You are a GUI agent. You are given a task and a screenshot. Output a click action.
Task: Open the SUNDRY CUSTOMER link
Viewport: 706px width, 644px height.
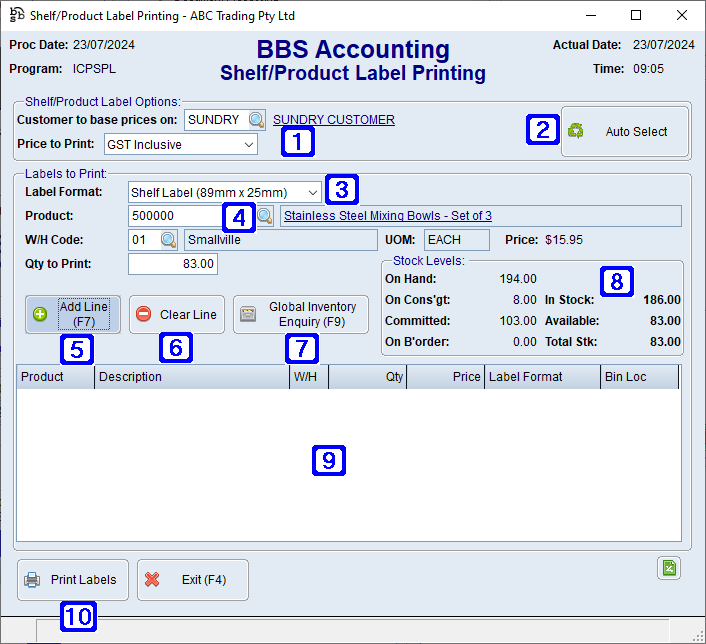pos(333,120)
